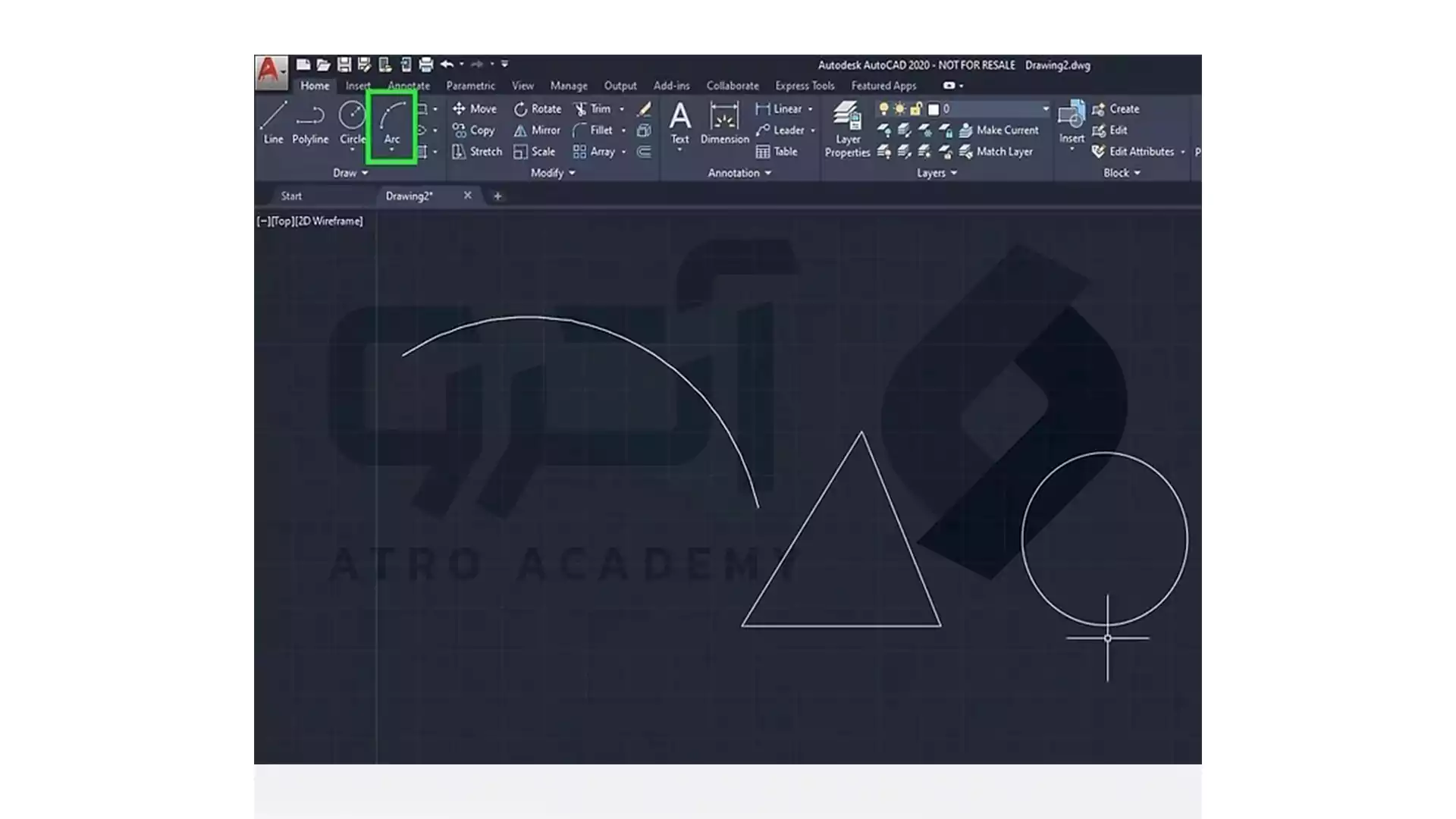Open the Home ribbon tab

click(314, 85)
